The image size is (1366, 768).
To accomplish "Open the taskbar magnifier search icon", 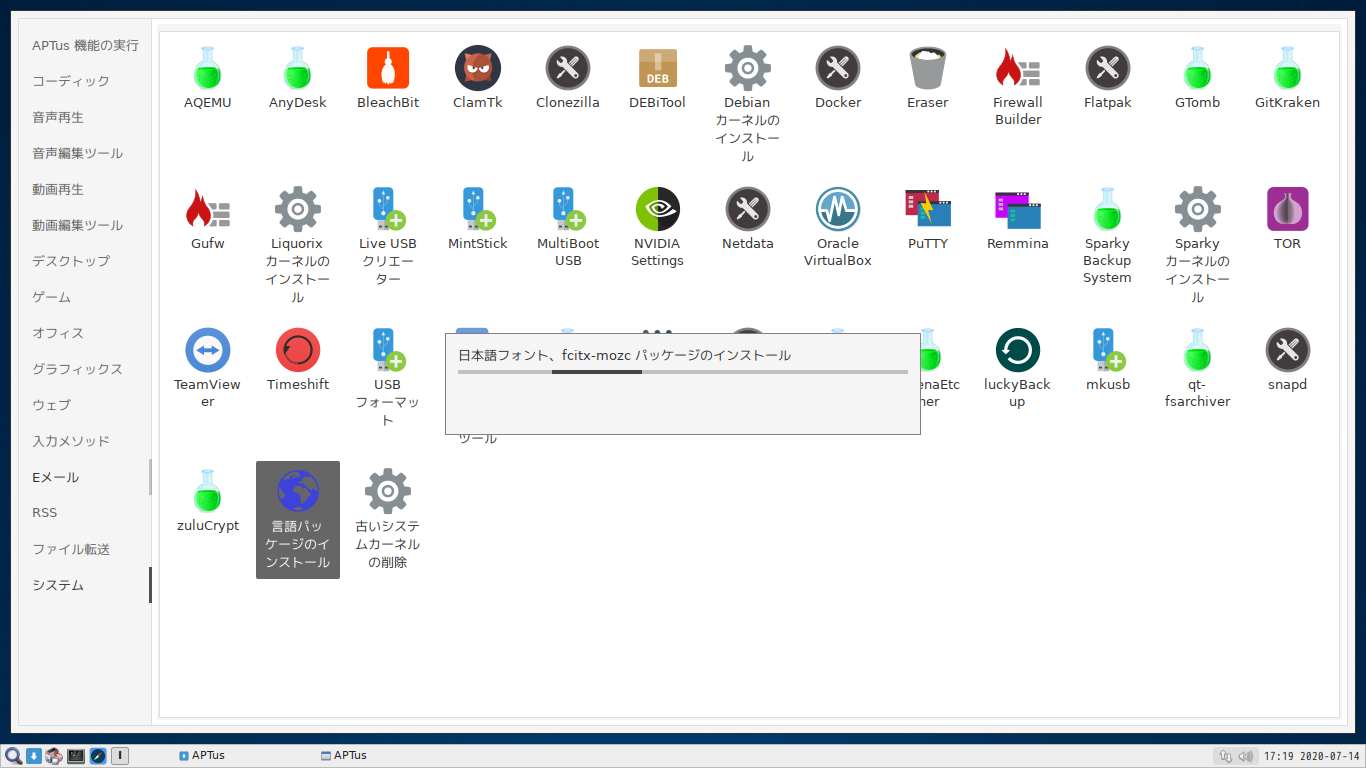I will tap(13, 756).
